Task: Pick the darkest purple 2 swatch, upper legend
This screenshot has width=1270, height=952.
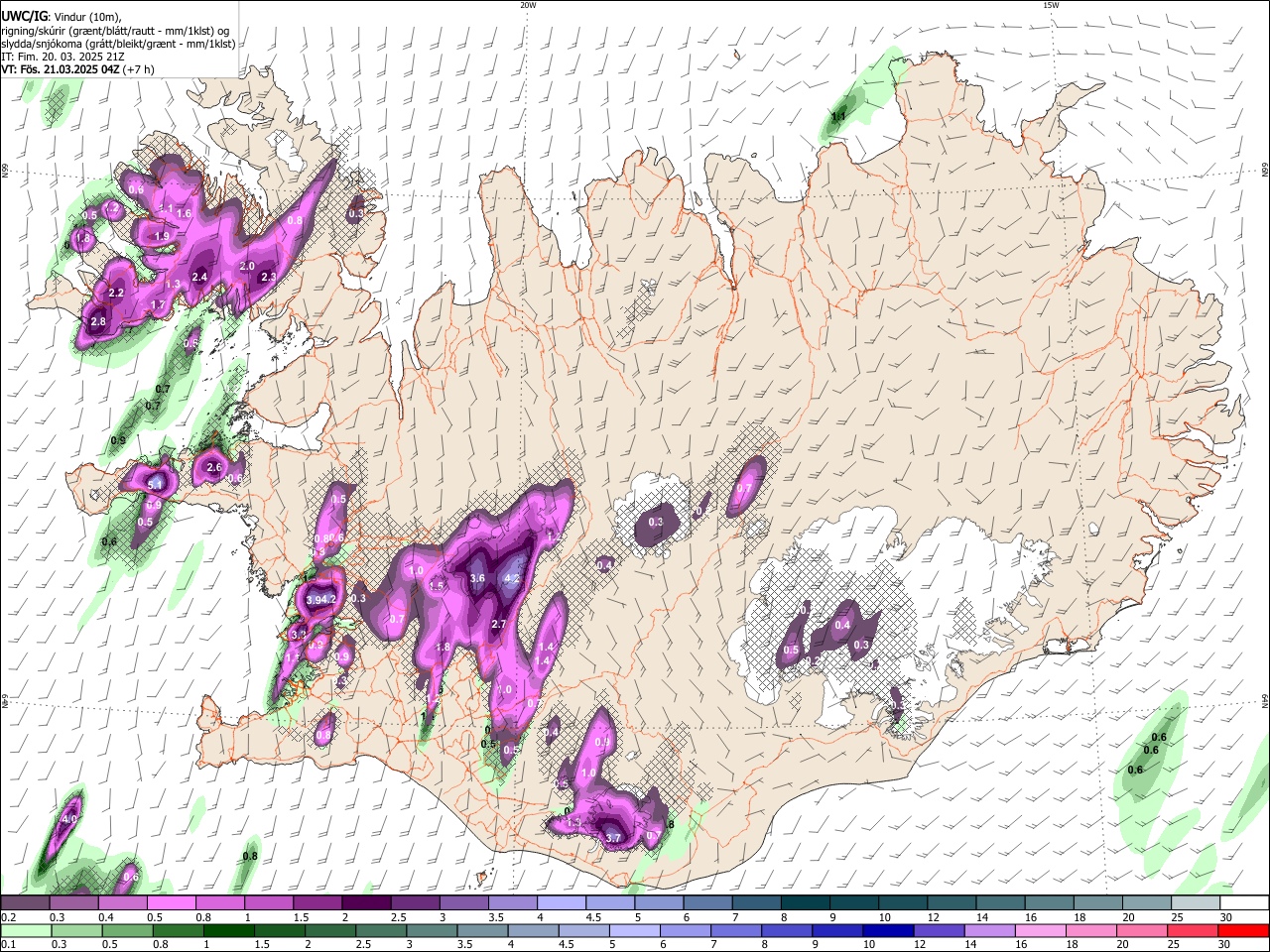Action: click(365, 902)
